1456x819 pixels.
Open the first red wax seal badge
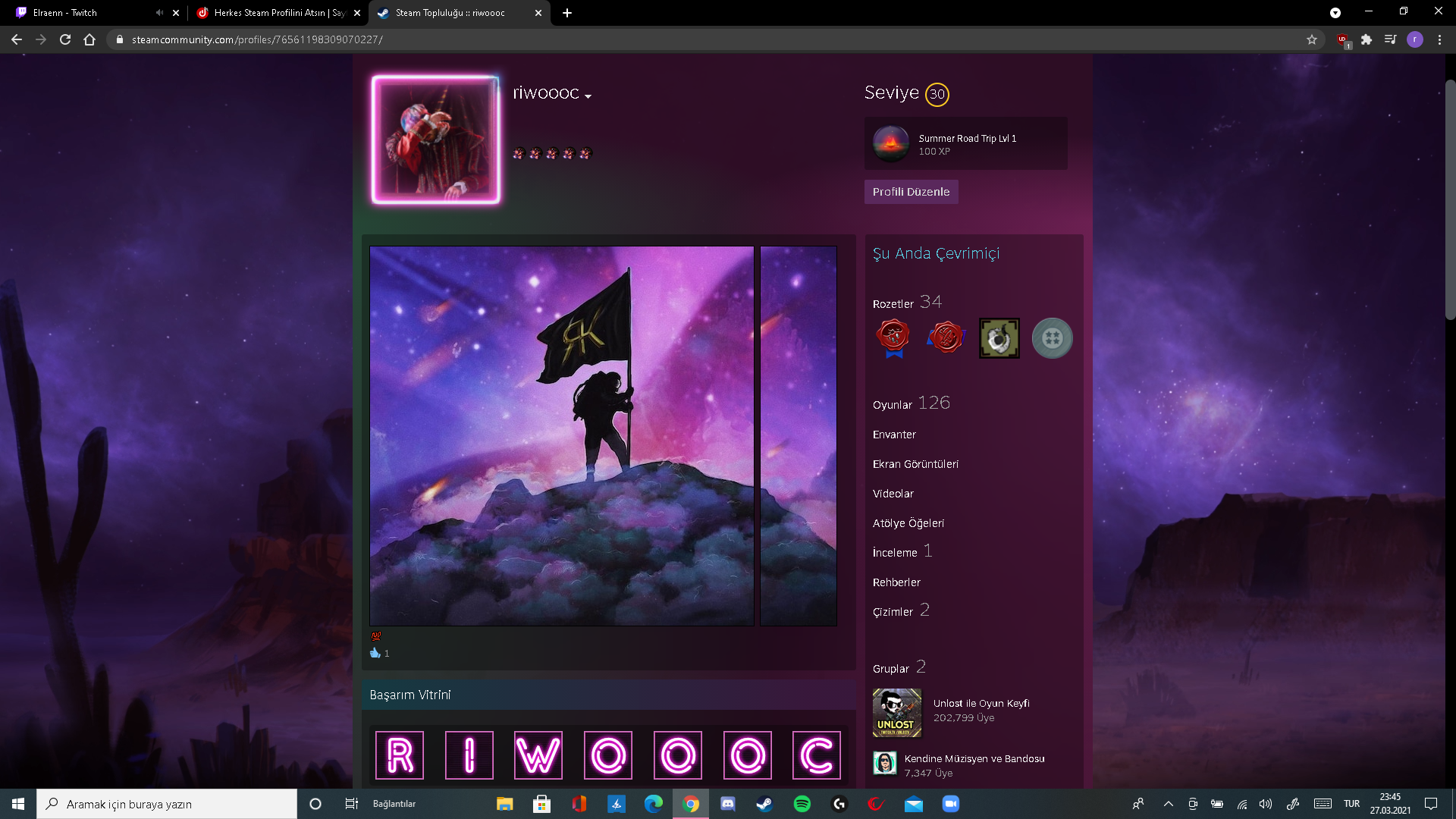point(893,337)
